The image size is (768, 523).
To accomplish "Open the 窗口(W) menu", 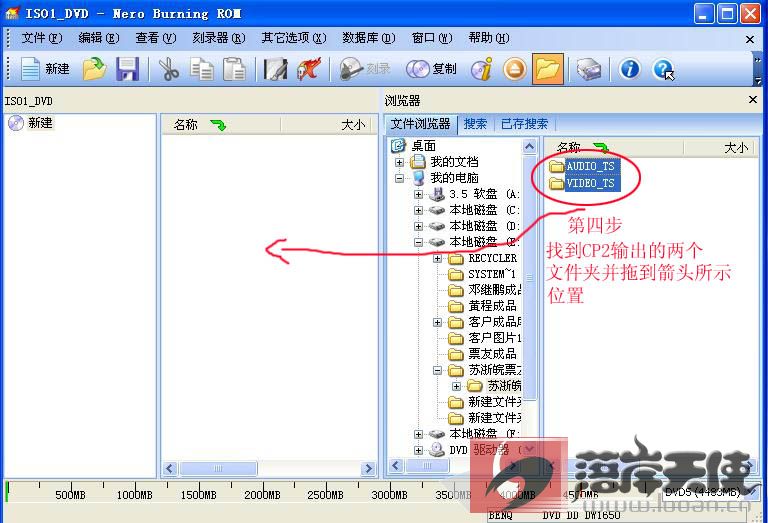I will [x=432, y=38].
